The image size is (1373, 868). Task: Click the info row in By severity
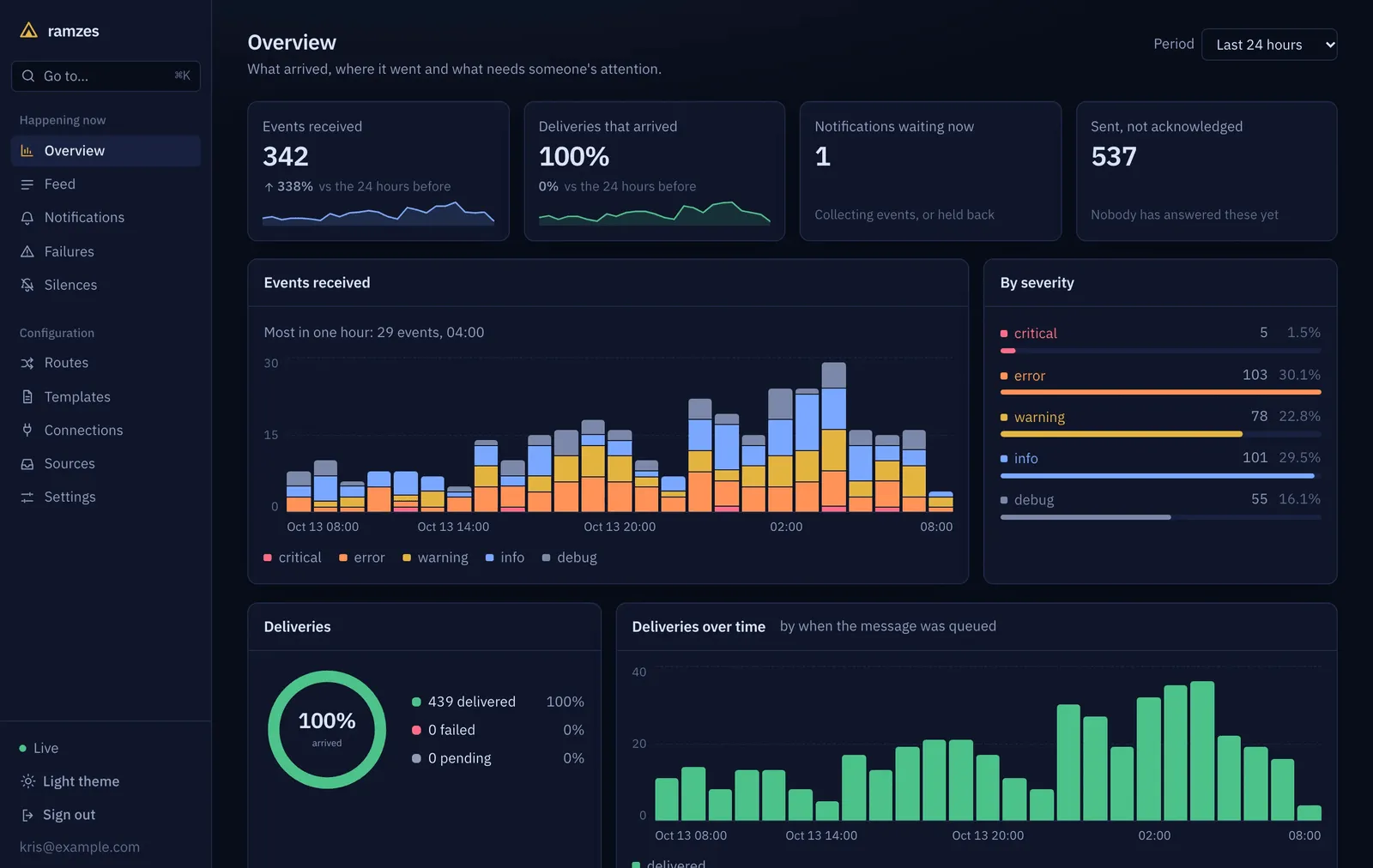tap(1160, 464)
